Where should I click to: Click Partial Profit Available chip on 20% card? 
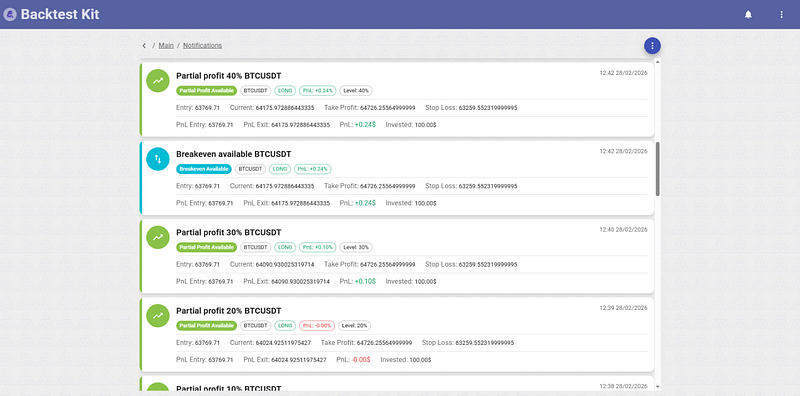pyautogui.click(x=207, y=326)
